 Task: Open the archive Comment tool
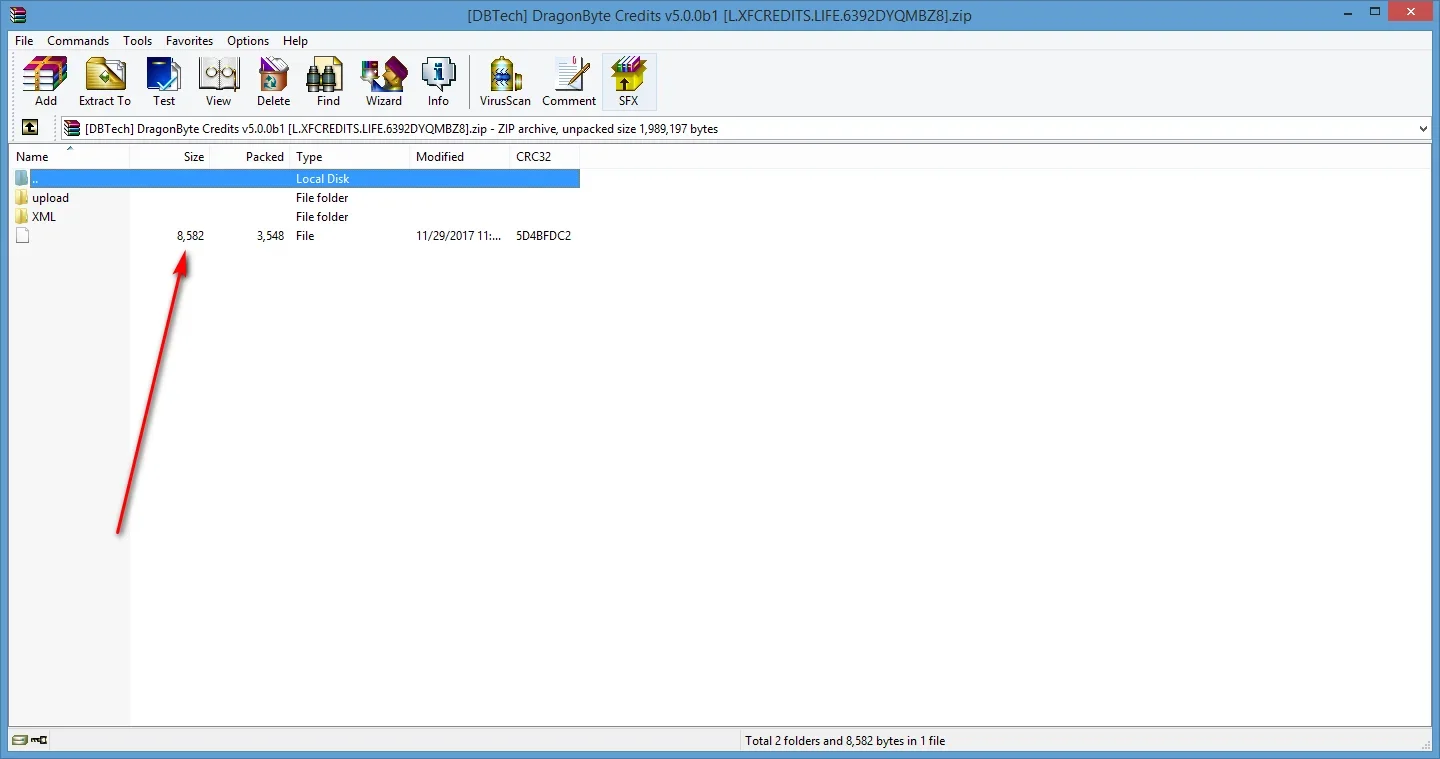pos(569,81)
